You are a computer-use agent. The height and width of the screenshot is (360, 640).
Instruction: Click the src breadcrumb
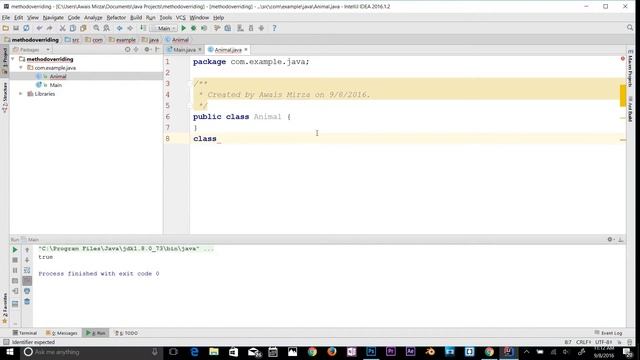coord(72,40)
